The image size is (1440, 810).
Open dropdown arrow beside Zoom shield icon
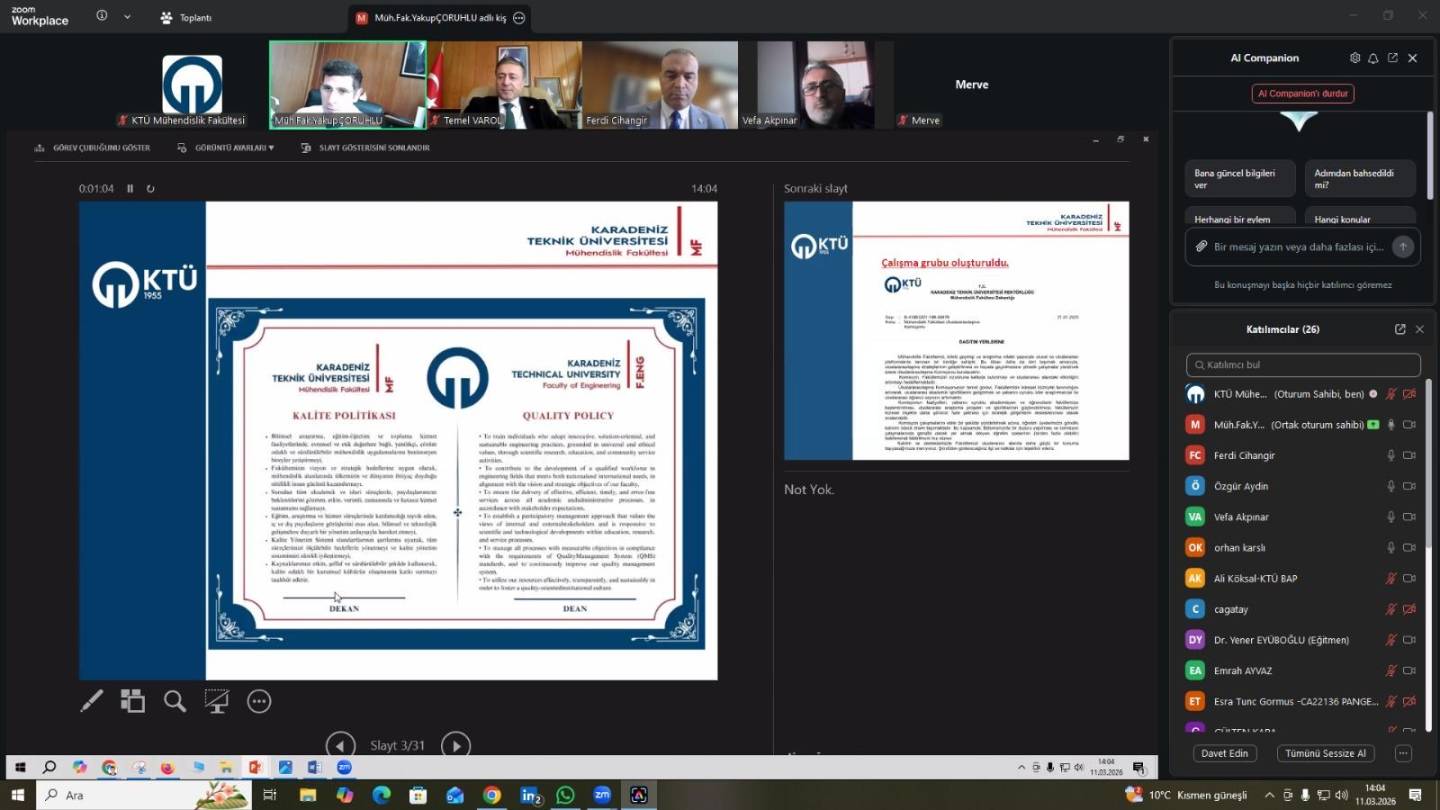127,17
